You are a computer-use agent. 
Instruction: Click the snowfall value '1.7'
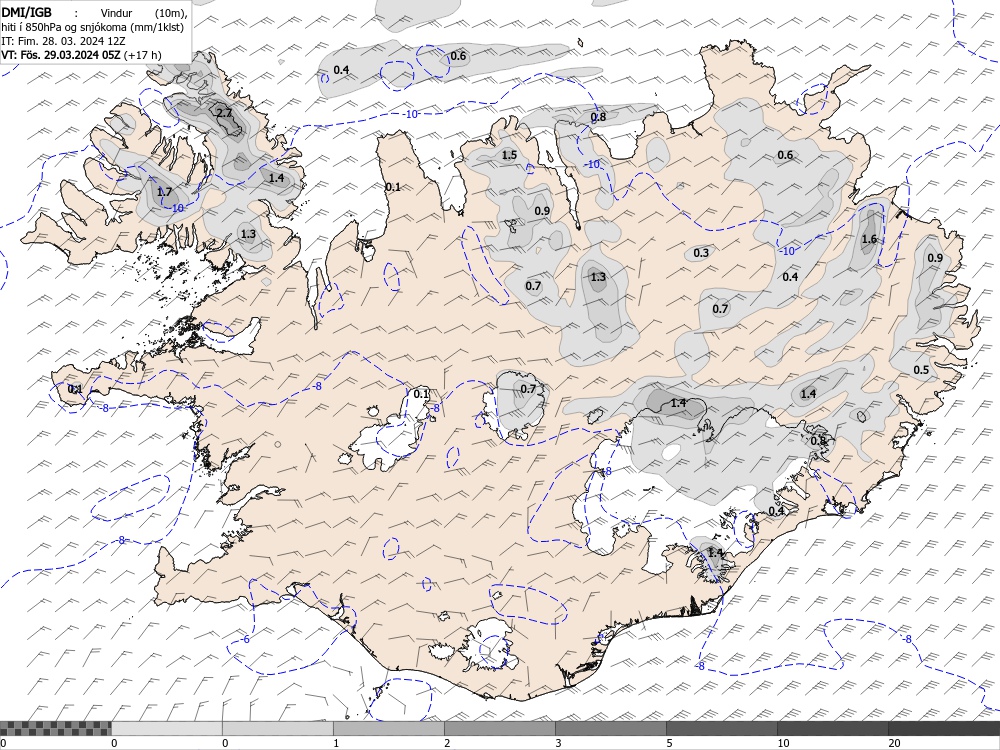164,192
